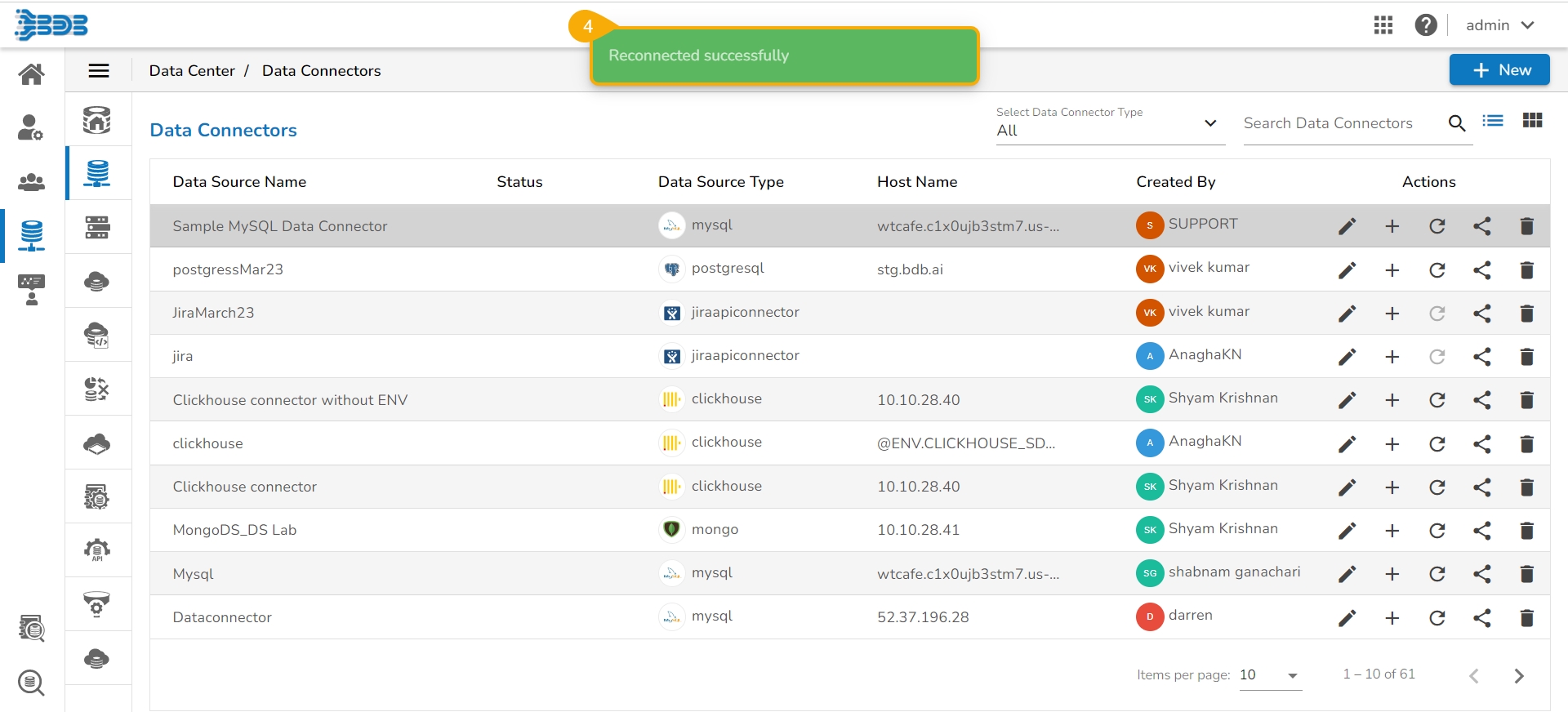Open the apps grid menu icon
Viewport: 1568px width, 712px height.
pos(1383,25)
